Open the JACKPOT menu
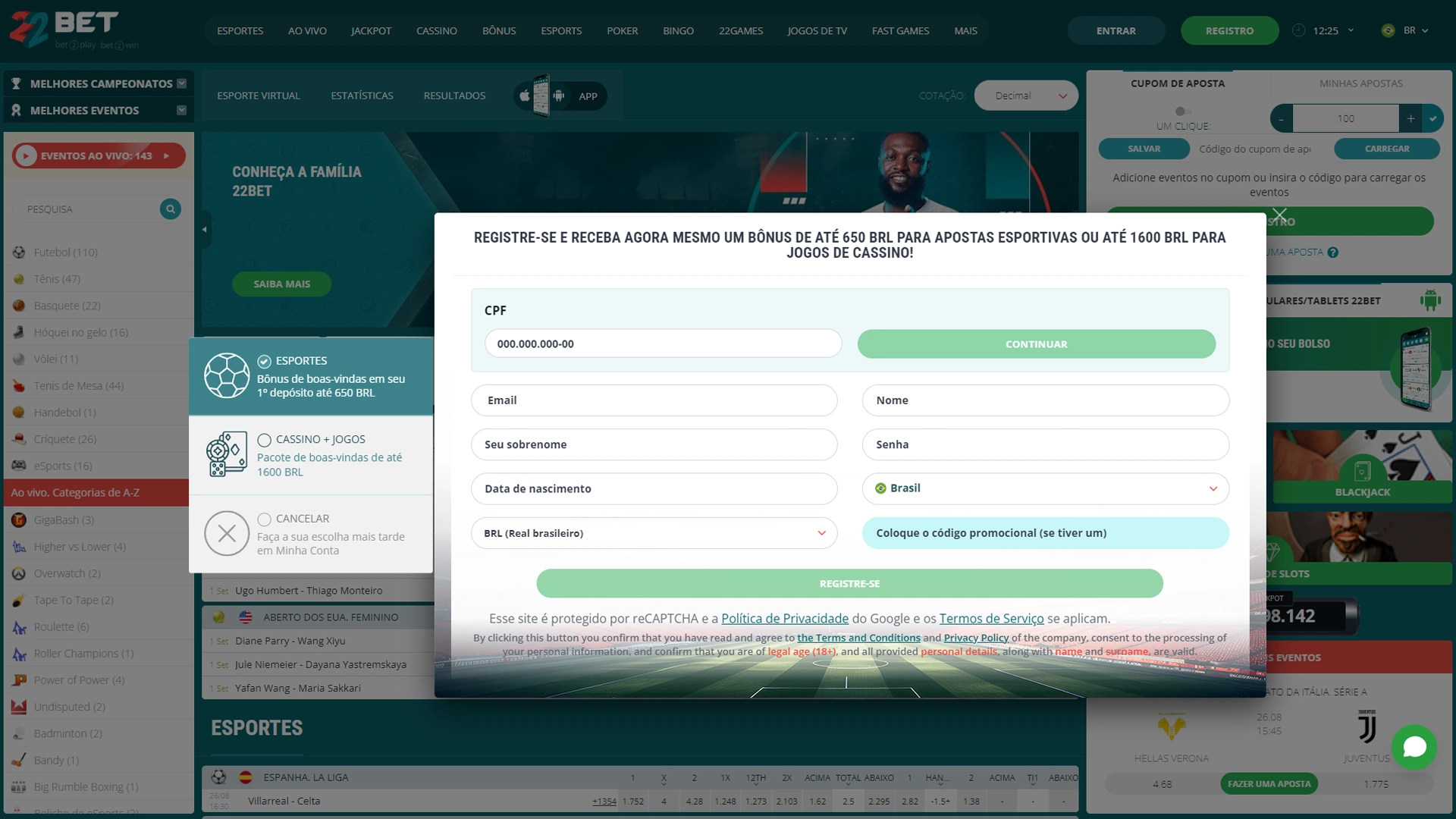 pyautogui.click(x=371, y=30)
